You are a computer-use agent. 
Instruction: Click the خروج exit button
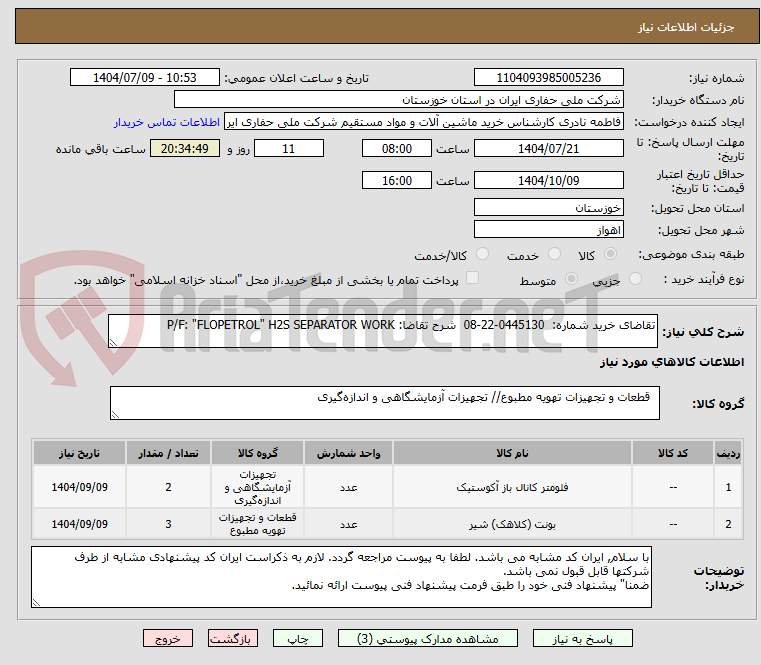tap(167, 638)
